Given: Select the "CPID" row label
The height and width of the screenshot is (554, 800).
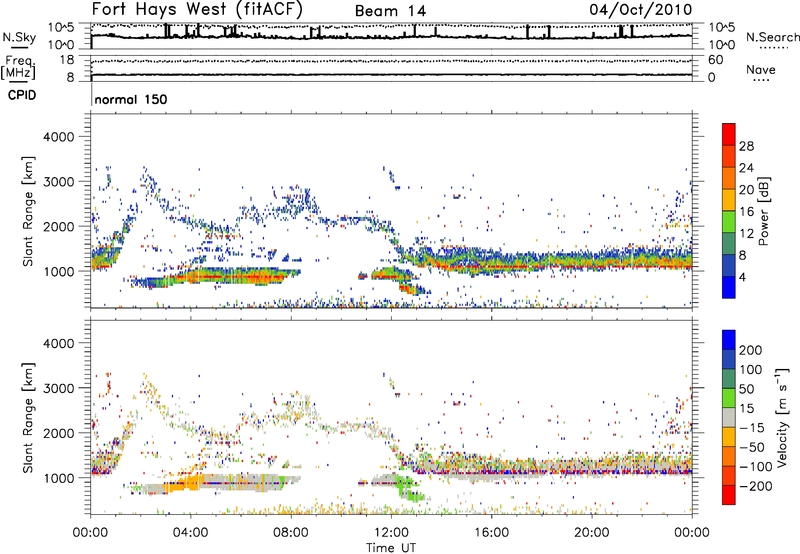Looking at the screenshot, I should [22, 95].
